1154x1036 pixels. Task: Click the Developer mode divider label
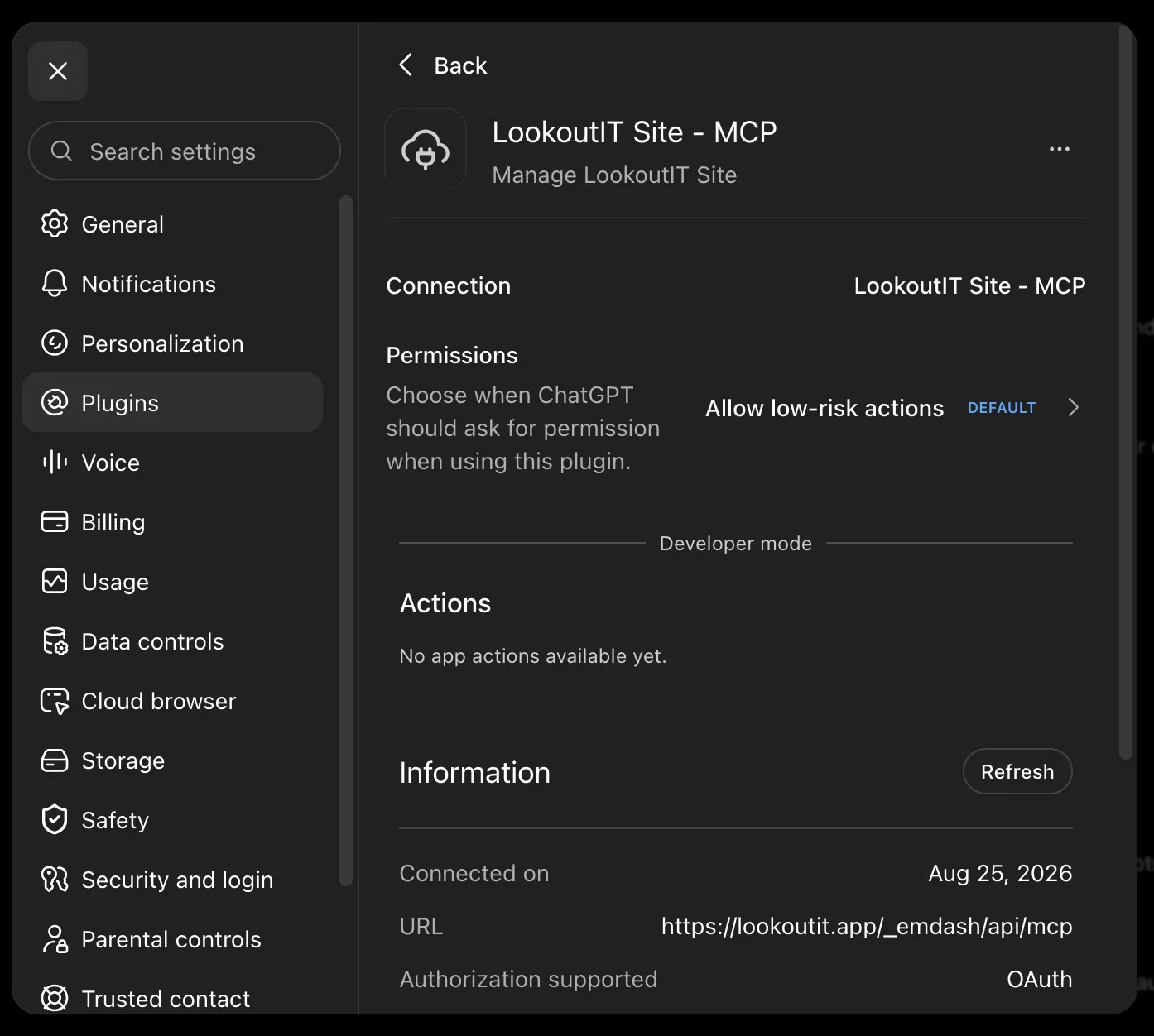click(x=736, y=544)
